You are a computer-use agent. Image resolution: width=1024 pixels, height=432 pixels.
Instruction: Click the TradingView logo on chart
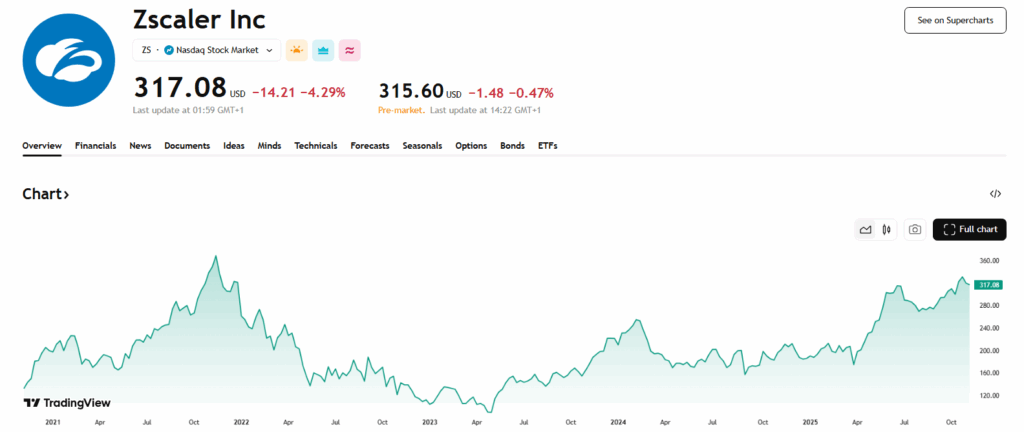[67, 403]
